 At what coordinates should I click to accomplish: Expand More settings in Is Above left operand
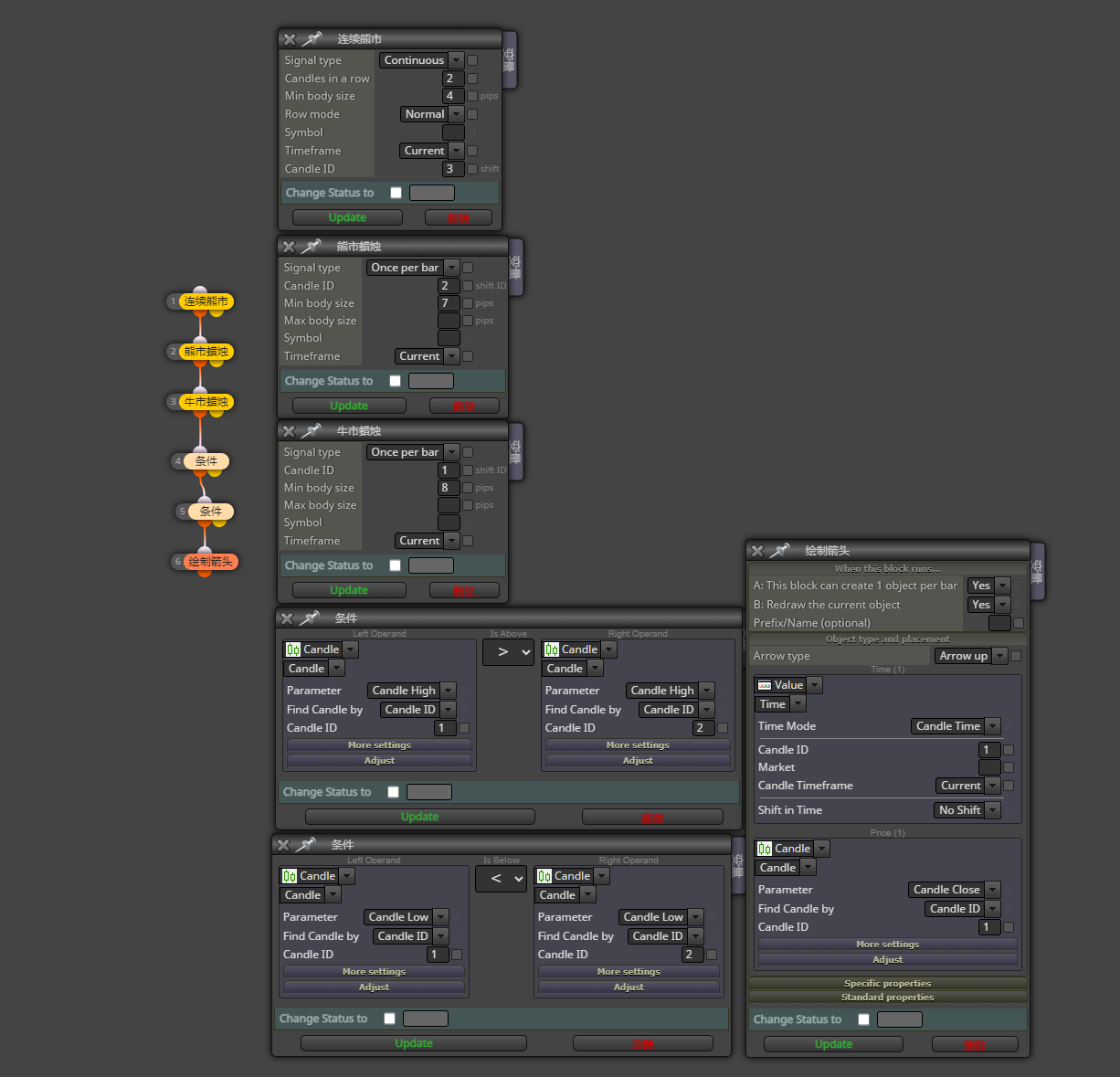click(x=379, y=745)
